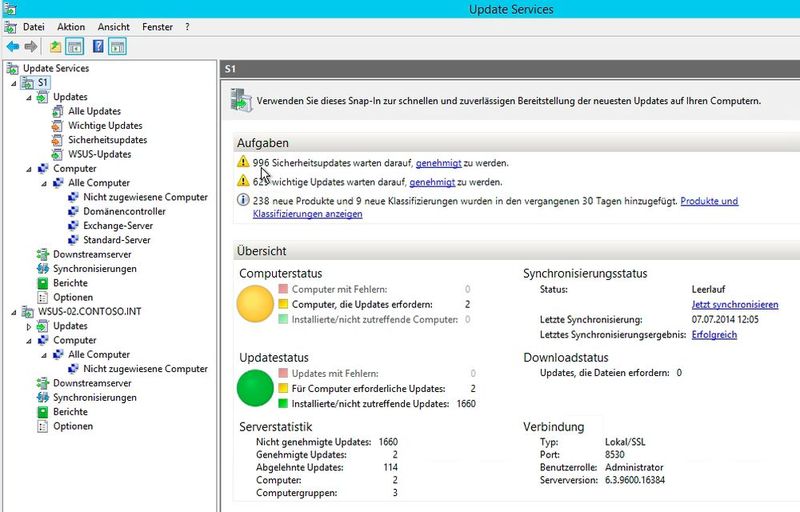Click Jetzt synchronisieren link
The height and width of the screenshot is (512, 800).
click(735, 304)
